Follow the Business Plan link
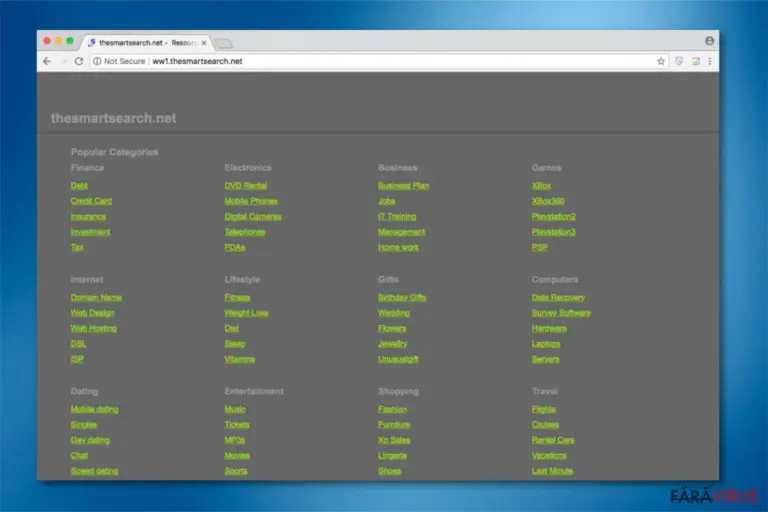 pos(403,186)
